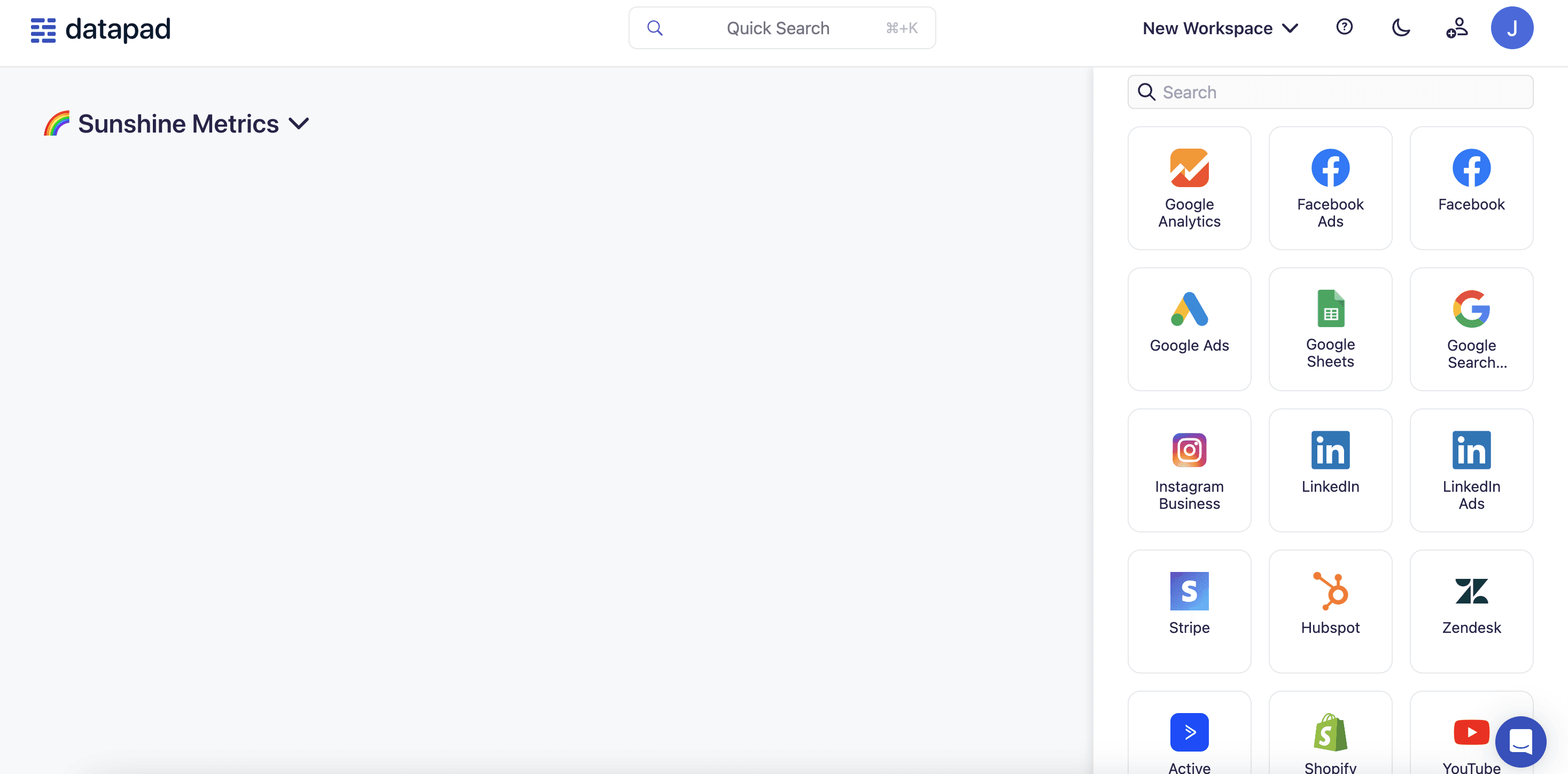Viewport: 1568px width, 774px height.
Task: Select the Facebook Ads integration icon
Action: pyautogui.click(x=1330, y=167)
